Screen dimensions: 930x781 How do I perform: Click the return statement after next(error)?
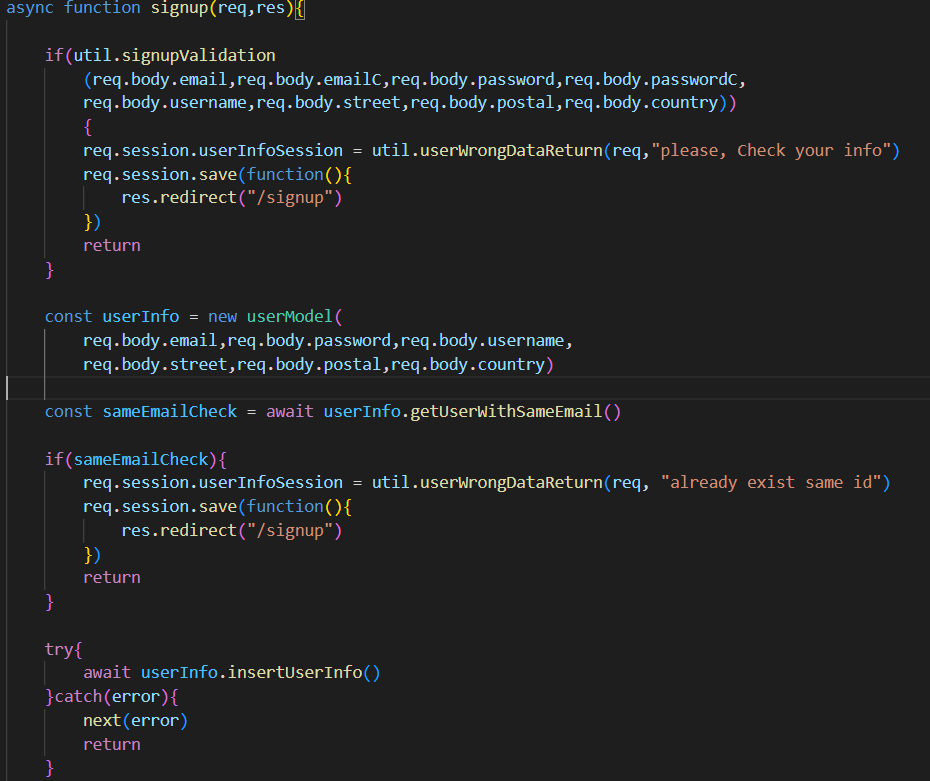tap(112, 744)
